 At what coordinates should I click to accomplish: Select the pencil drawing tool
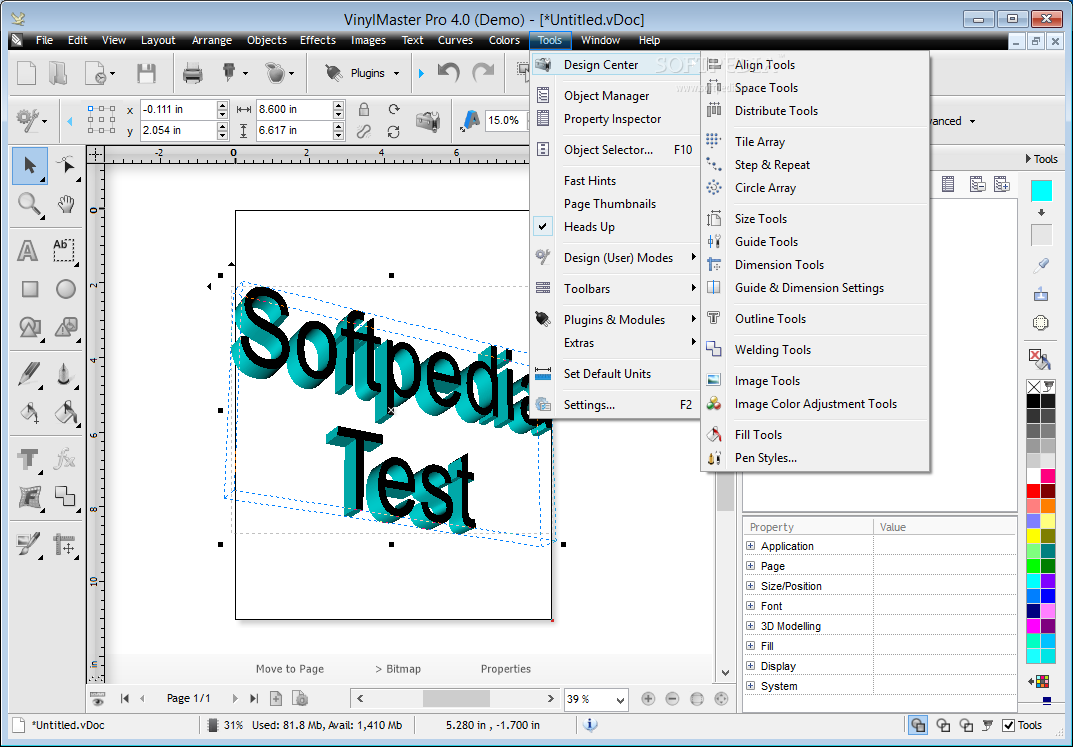(29, 374)
